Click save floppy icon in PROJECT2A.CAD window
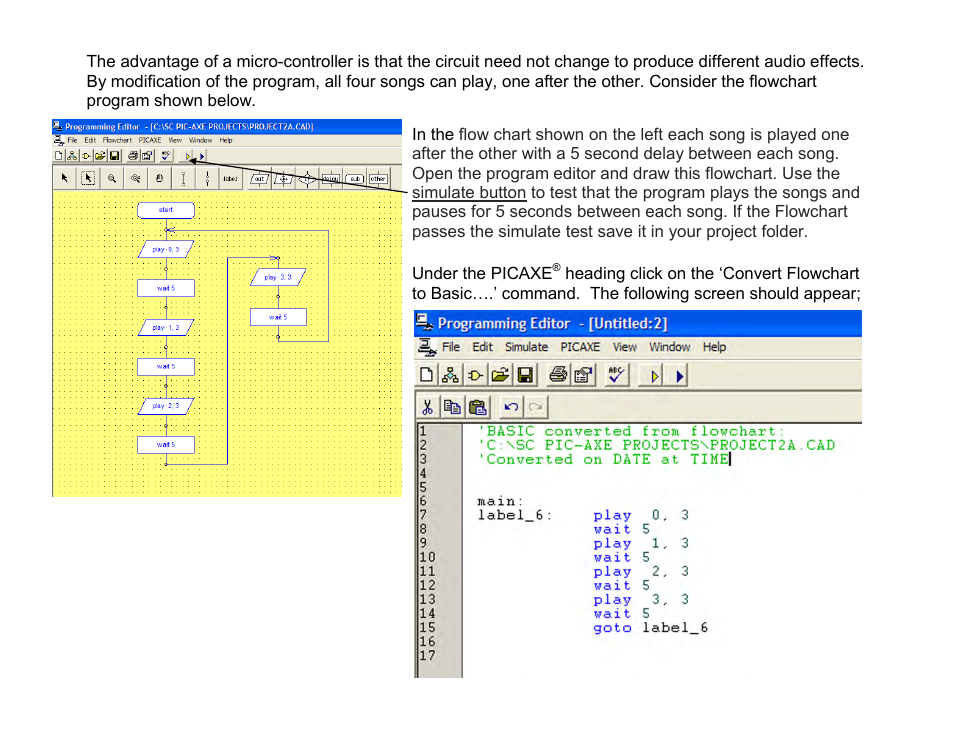This screenshot has height=738, width=954. point(114,156)
